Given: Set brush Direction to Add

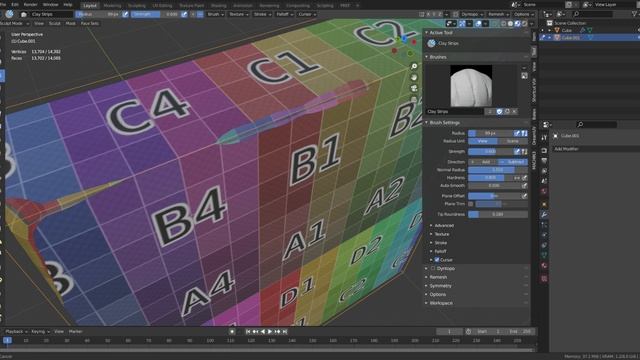Looking at the screenshot, I should tap(483, 162).
